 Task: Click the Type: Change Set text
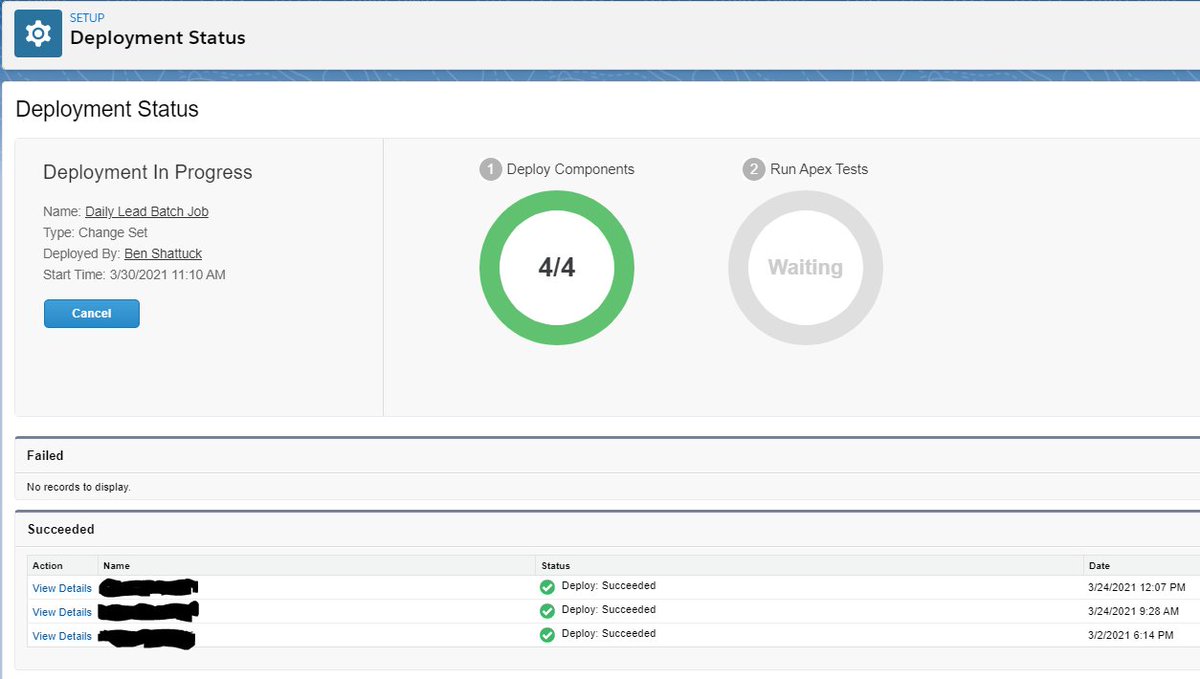pos(95,233)
